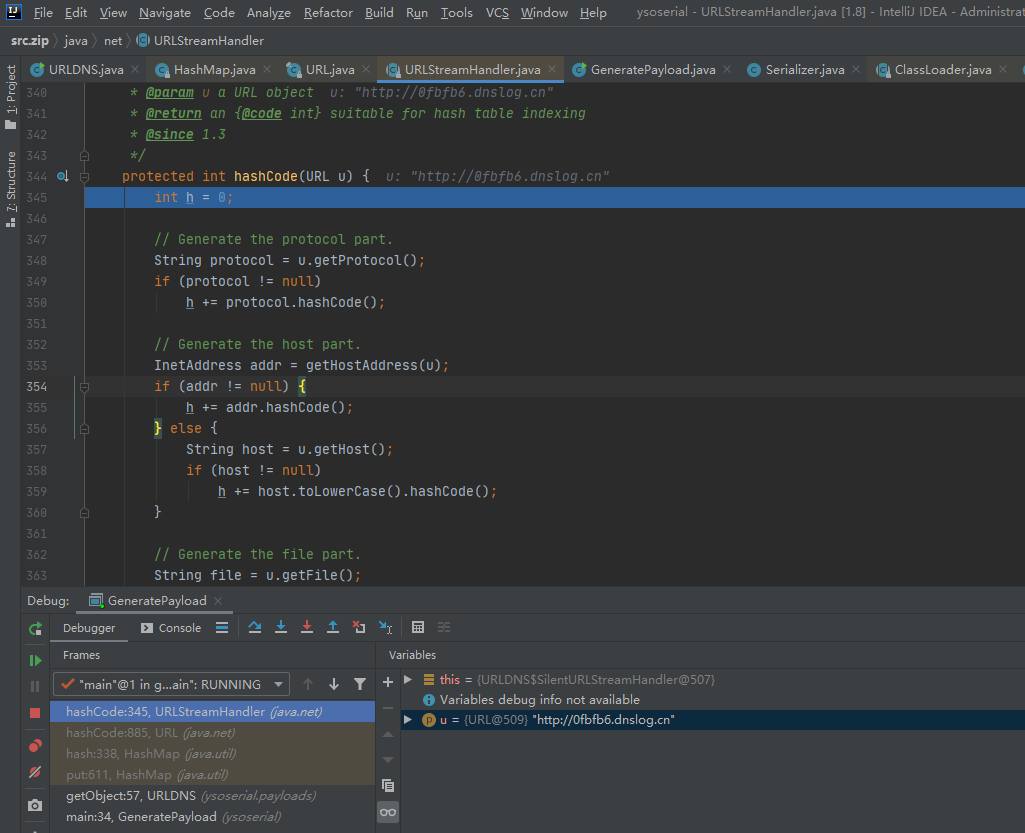Screen dimensions: 1025x833
Task: Toggle Mute Breakpoints in debug sidebar
Action: click(35, 772)
